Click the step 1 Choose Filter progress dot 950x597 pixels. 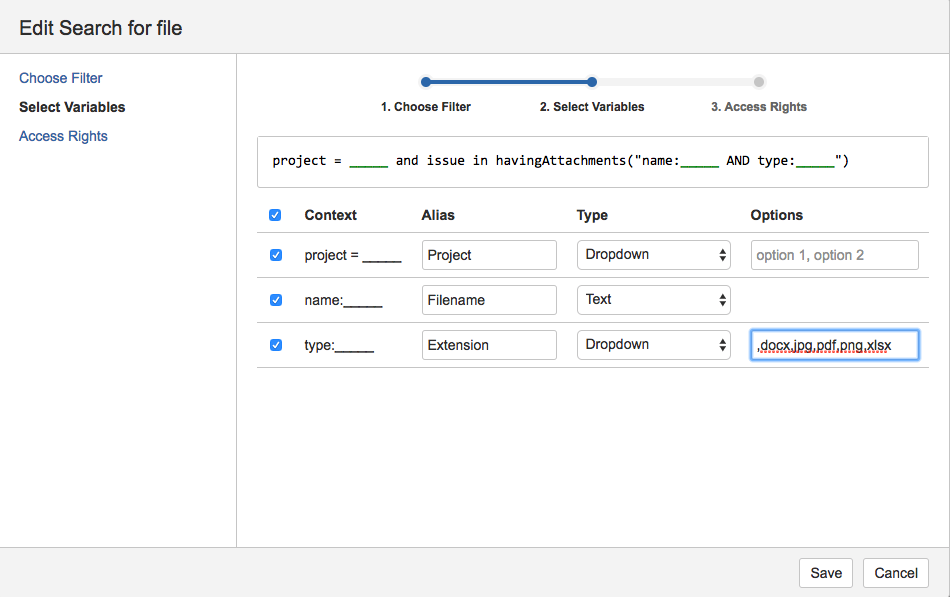tap(425, 82)
